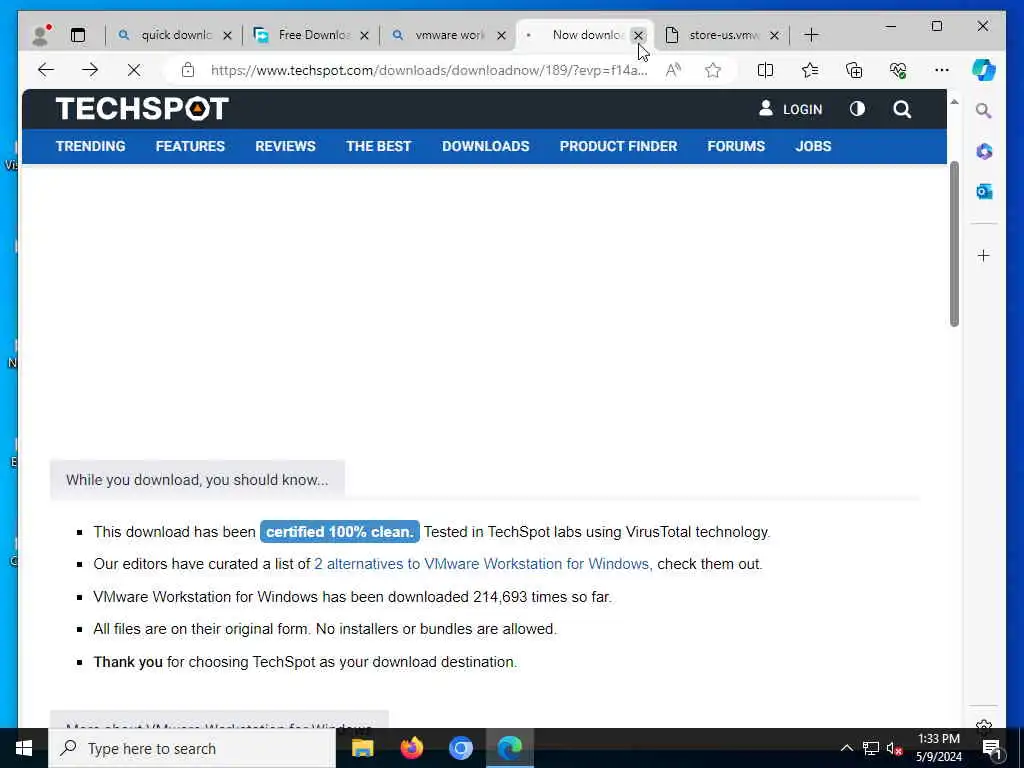The image size is (1024, 768).
Task: Click the 'certified 100% clean.' badge
Action: [x=340, y=532]
